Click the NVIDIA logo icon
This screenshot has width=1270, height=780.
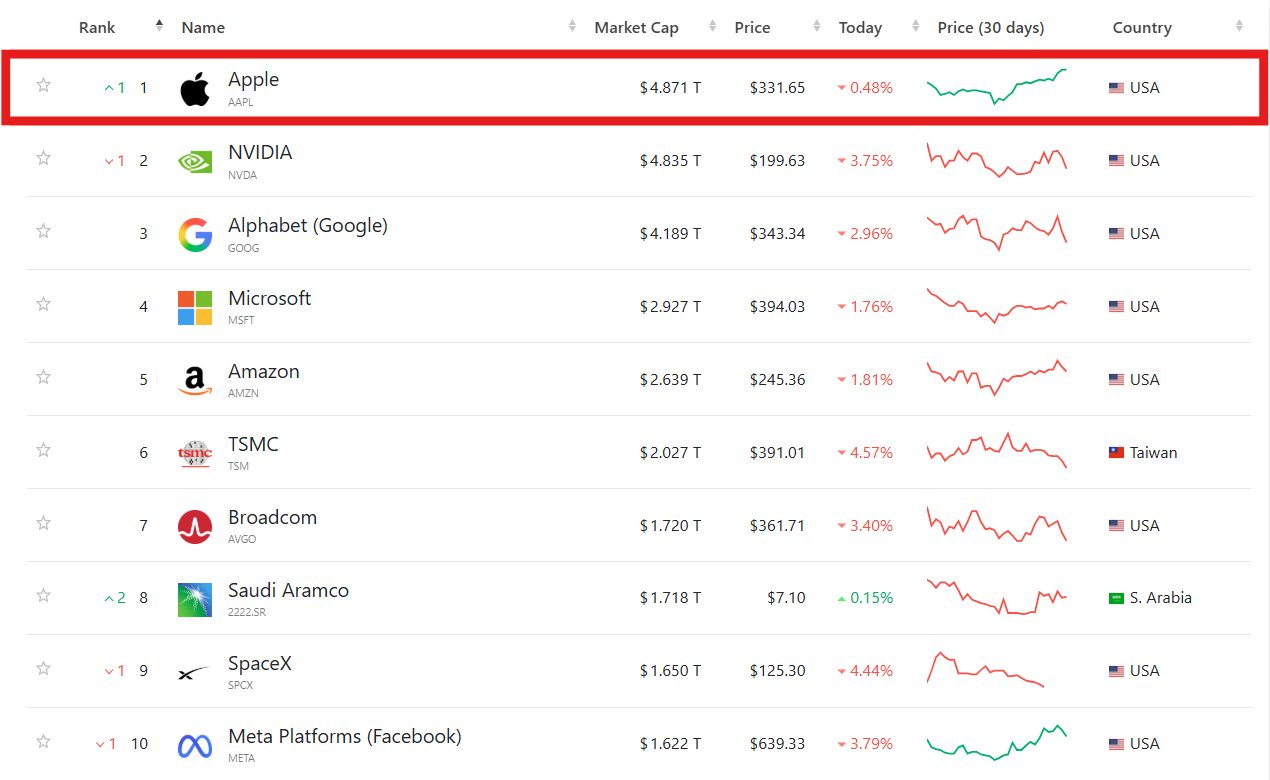click(x=195, y=161)
